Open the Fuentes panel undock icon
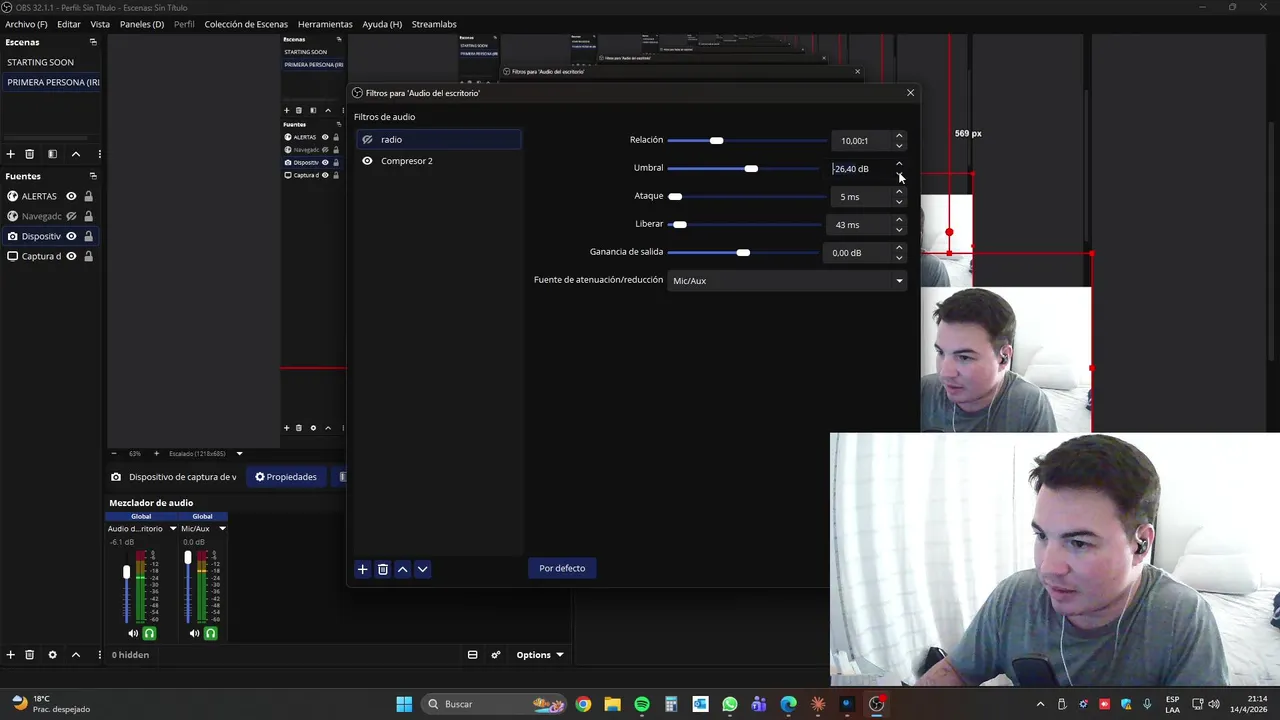The width and height of the screenshot is (1280, 720). 93,176
